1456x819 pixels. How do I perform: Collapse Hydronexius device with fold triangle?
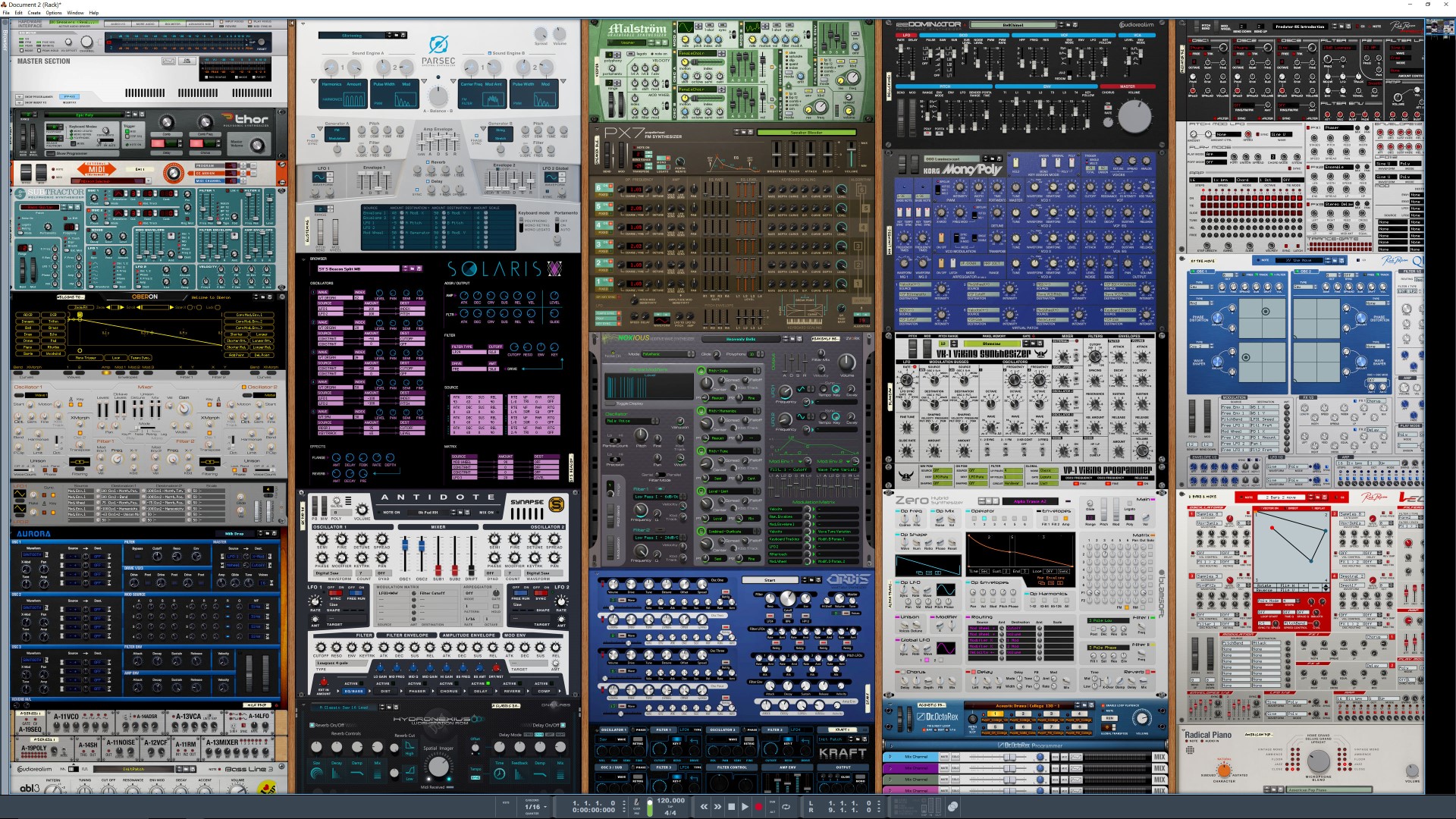305,704
